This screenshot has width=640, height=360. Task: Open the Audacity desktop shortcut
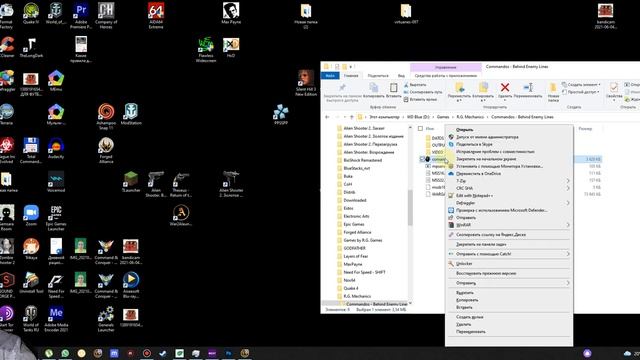tap(56, 148)
